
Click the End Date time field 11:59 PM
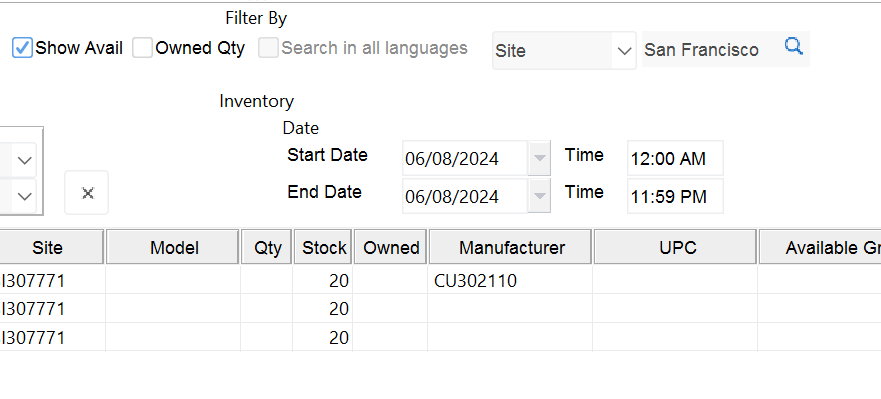pos(675,196)
